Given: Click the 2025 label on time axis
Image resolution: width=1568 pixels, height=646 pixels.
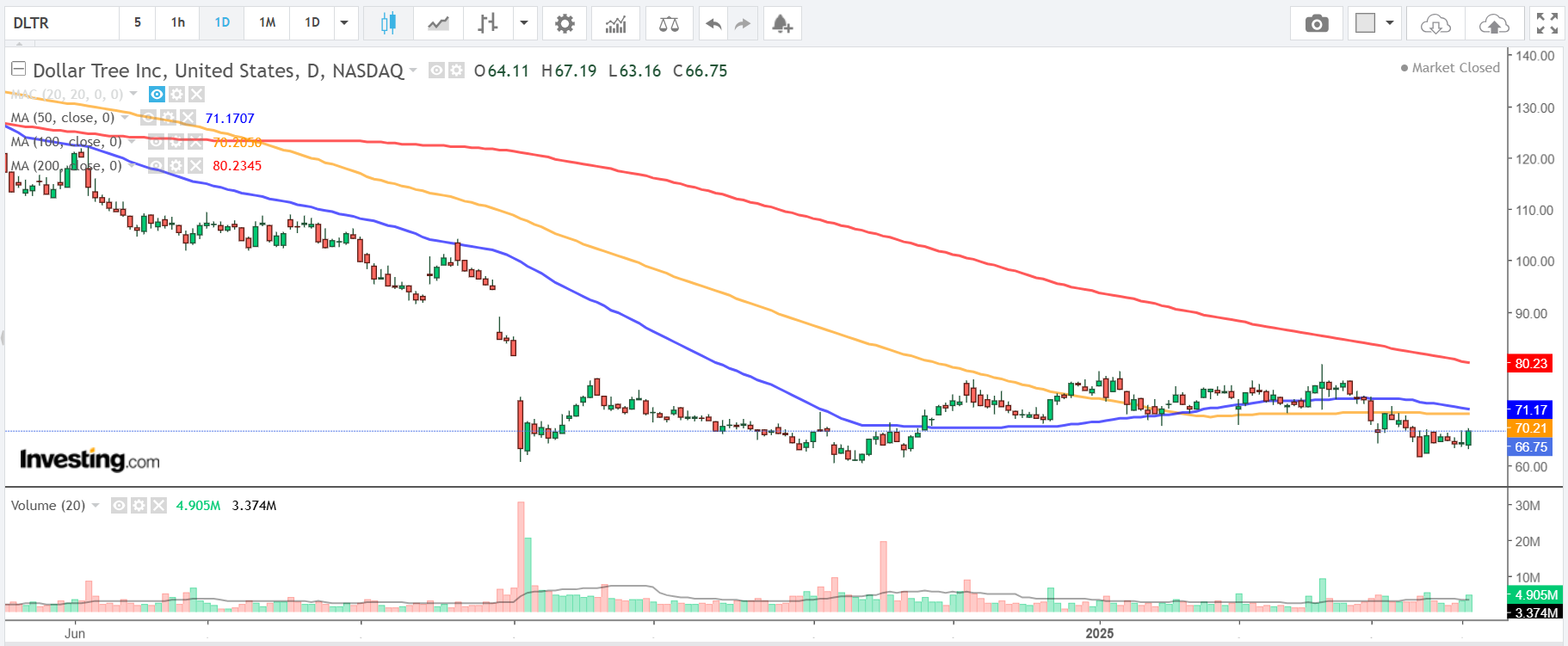Looking at the screenshot, I should [1100, 633].
